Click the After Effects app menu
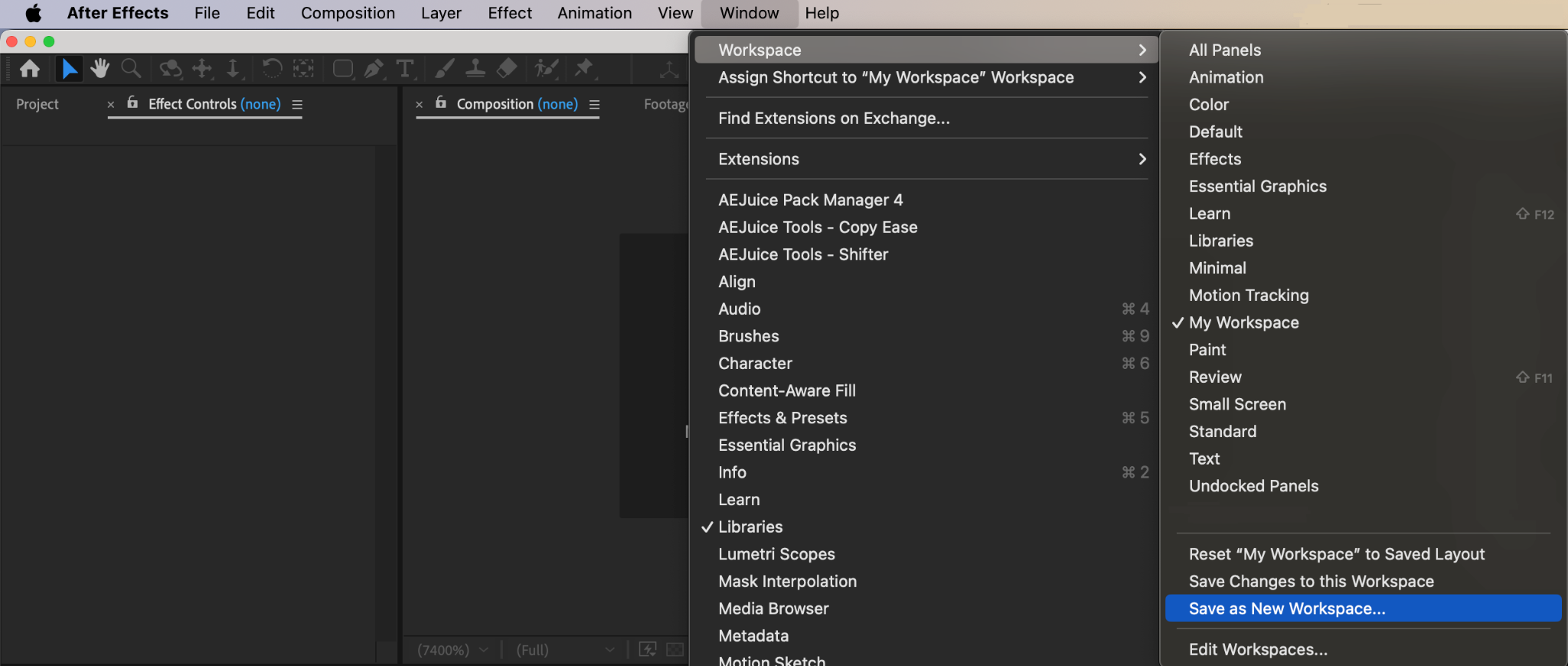 tap(118, 13)
